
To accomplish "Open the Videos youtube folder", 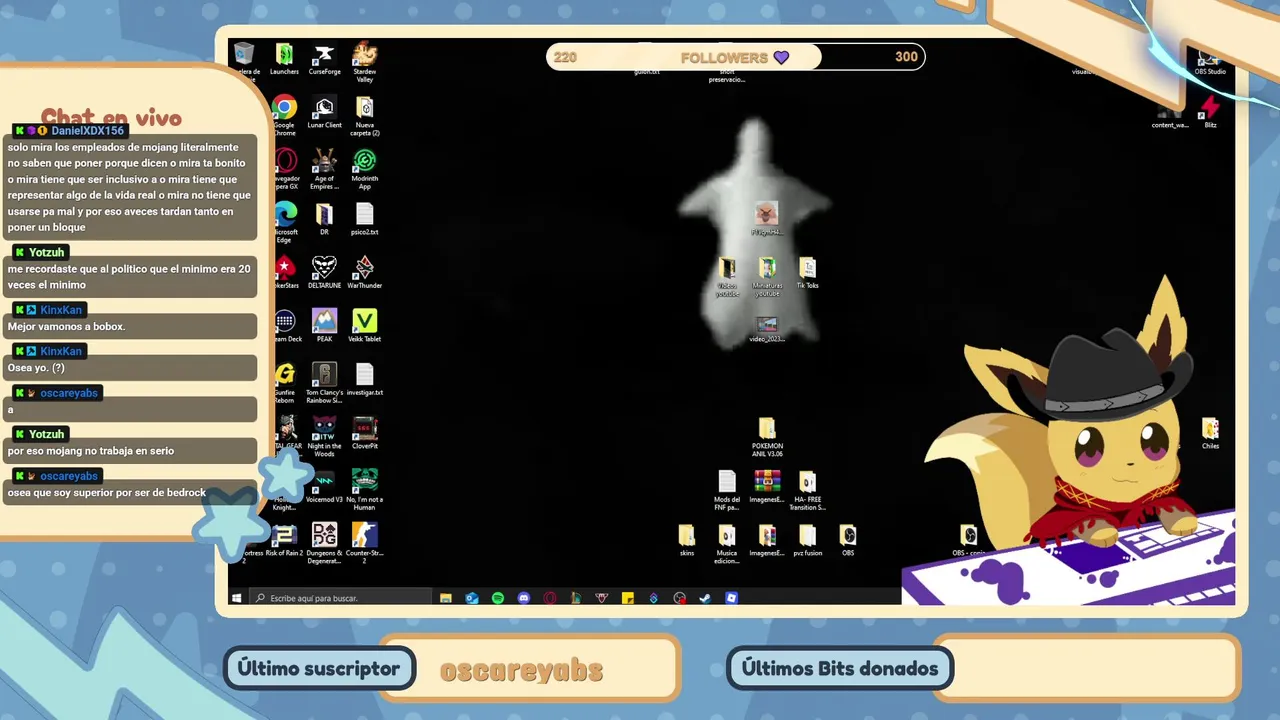I will (727, 277).
